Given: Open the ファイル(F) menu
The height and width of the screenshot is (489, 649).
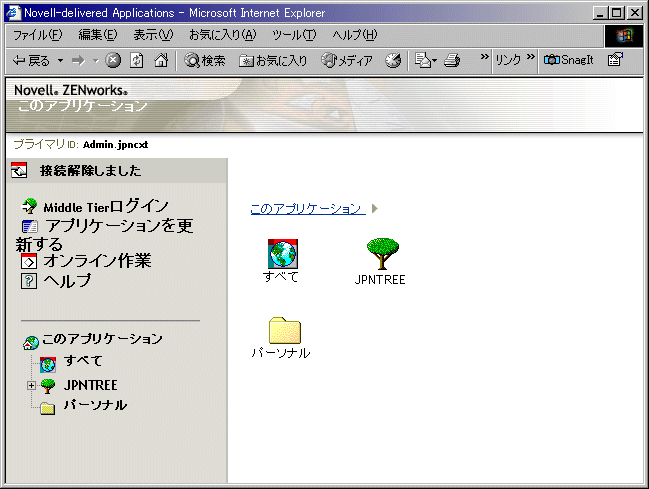Looking at the screenshot, I should pos(36,35).
